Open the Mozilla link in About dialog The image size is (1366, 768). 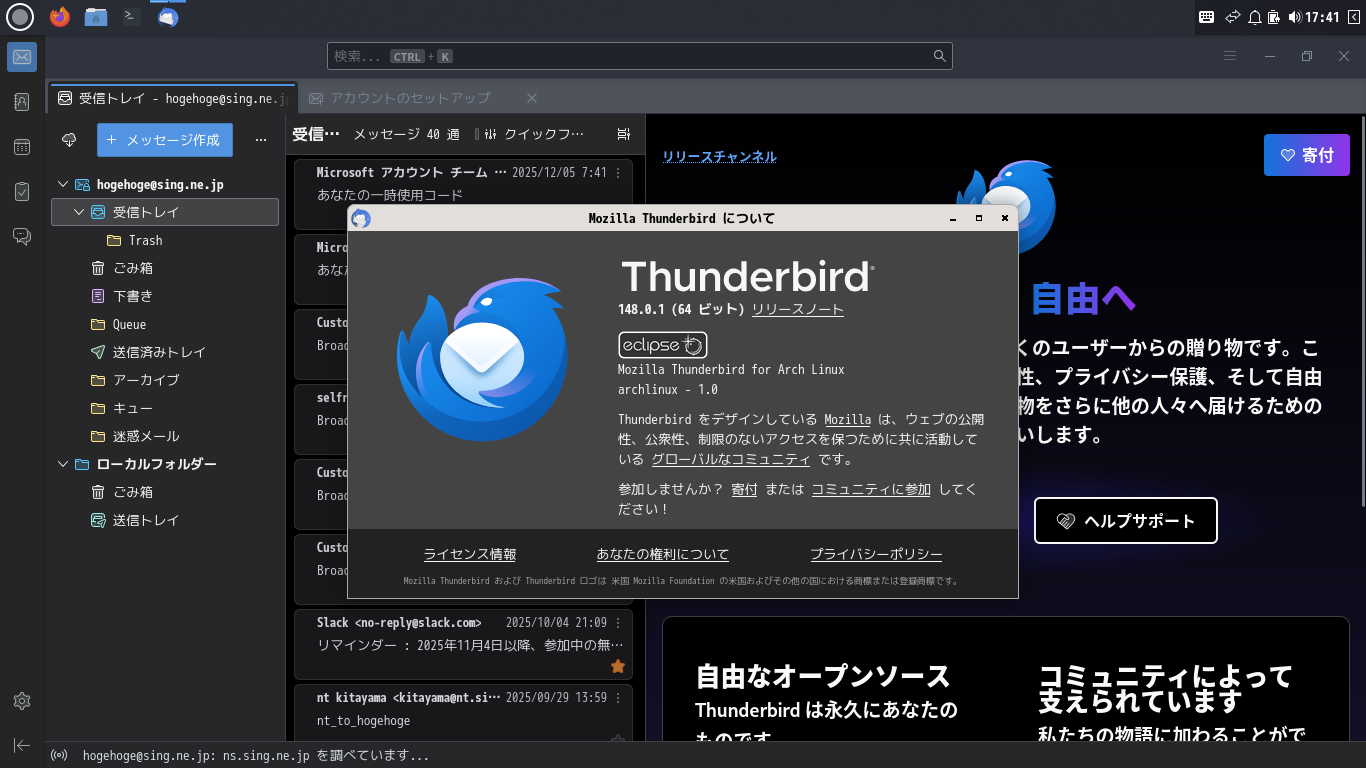point(848,419)
